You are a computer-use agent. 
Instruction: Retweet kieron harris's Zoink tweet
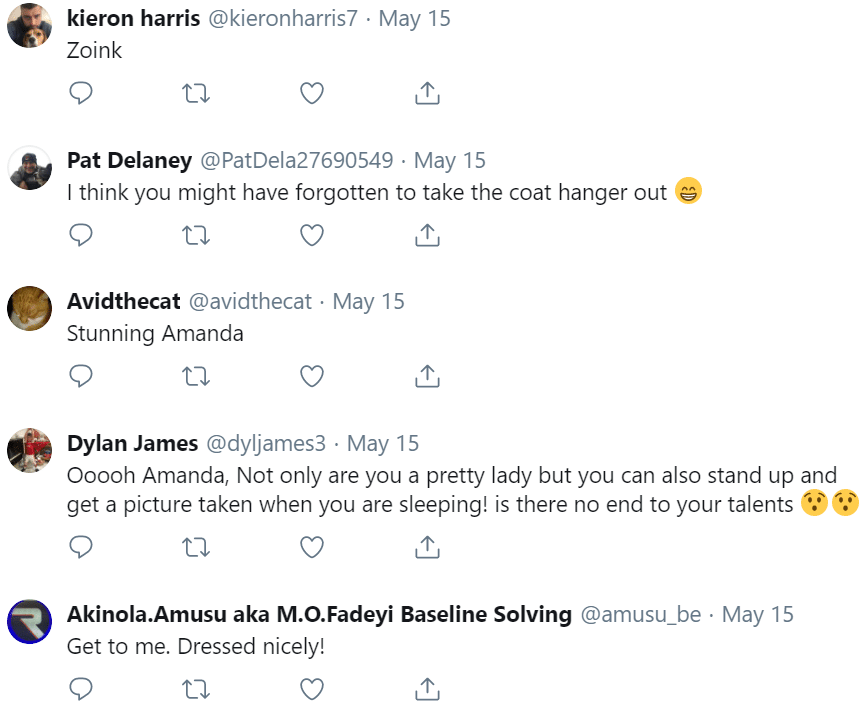click(196, 93)
